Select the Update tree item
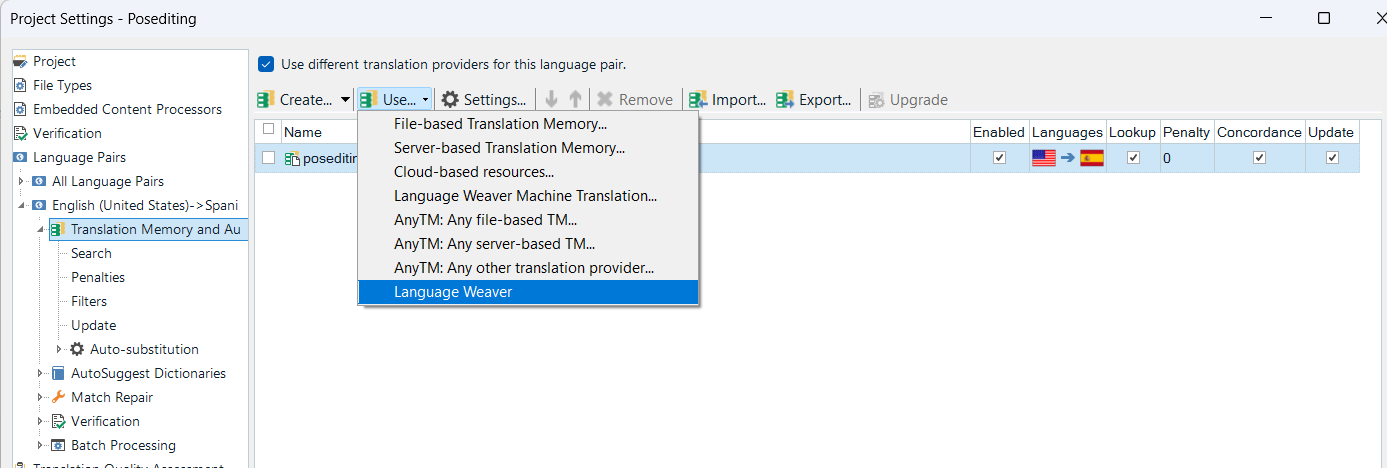Image resolution: width=1387 pixels, height=468 pixels. 94,325
